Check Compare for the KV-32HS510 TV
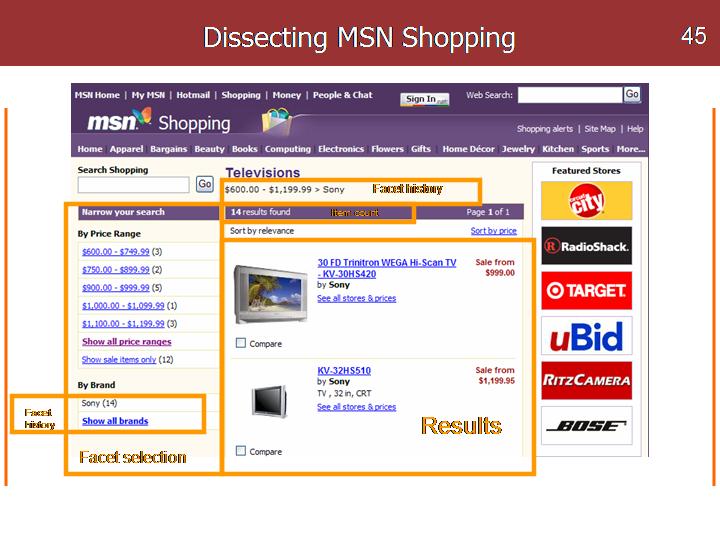The height and width of the screenshot is (540, 720). [x=241, y=451]
